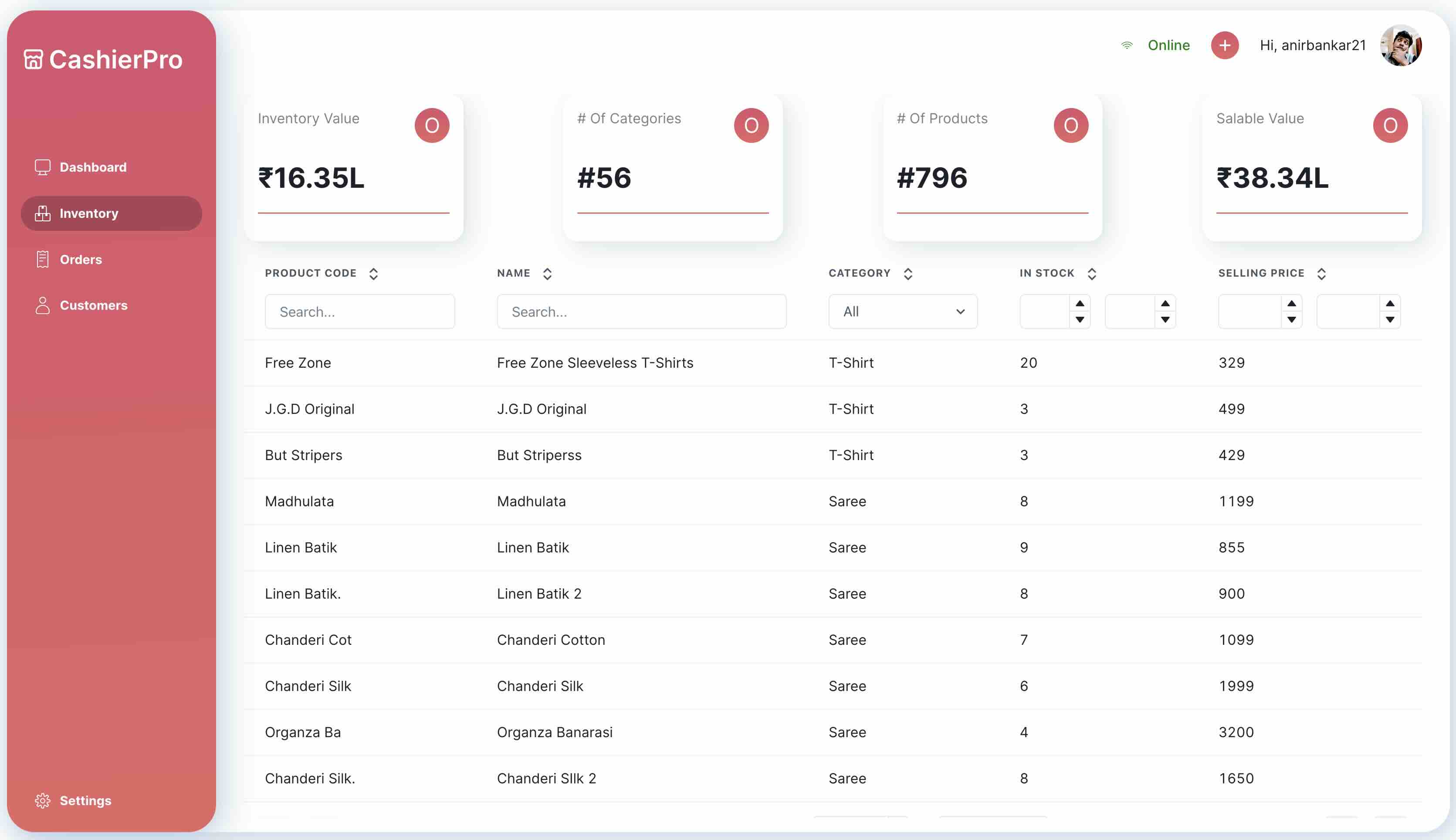Open the Settings gear in sidebar

click(43, 800)
